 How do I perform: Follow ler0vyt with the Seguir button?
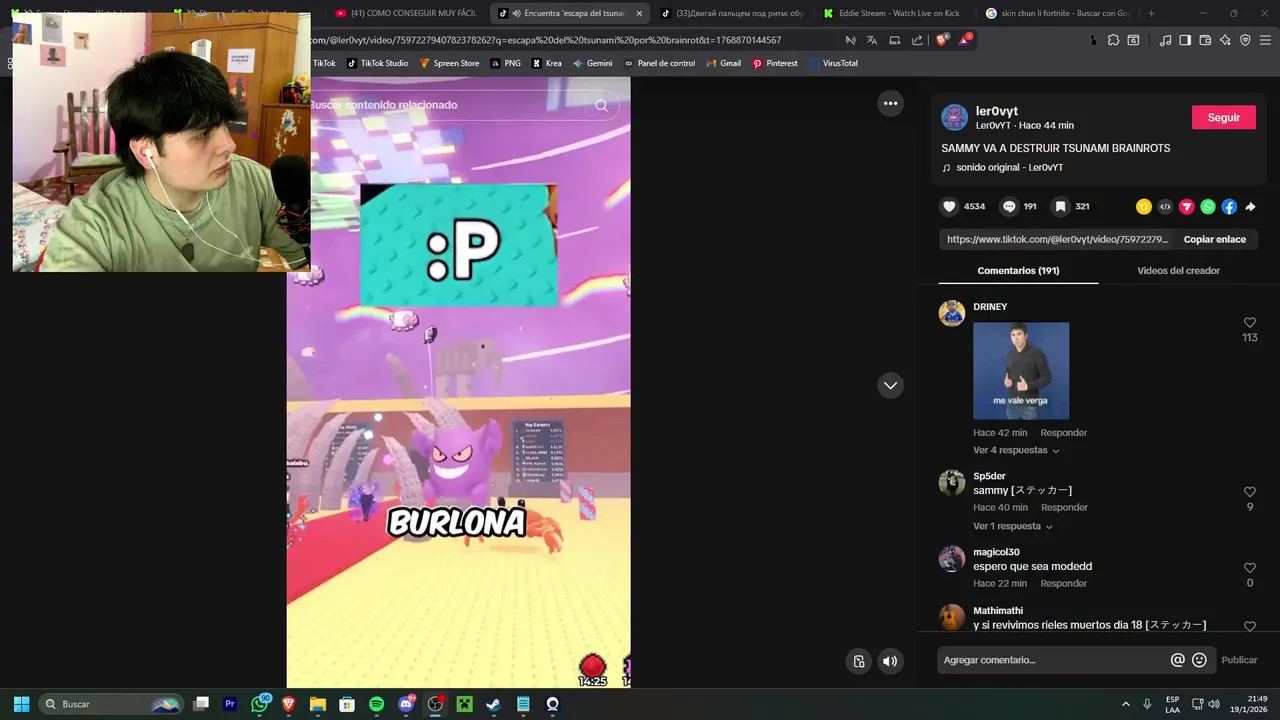click(1223, 117)
